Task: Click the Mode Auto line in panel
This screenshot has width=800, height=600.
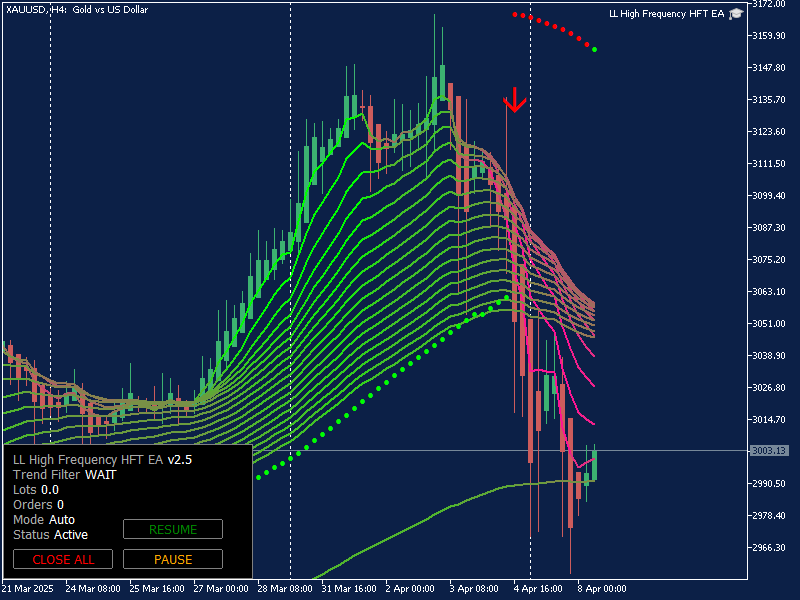Action: 44,519
